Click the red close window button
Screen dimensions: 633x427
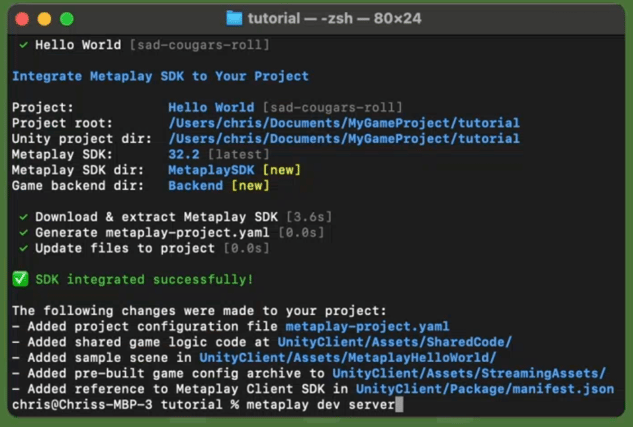pos(22,19)
